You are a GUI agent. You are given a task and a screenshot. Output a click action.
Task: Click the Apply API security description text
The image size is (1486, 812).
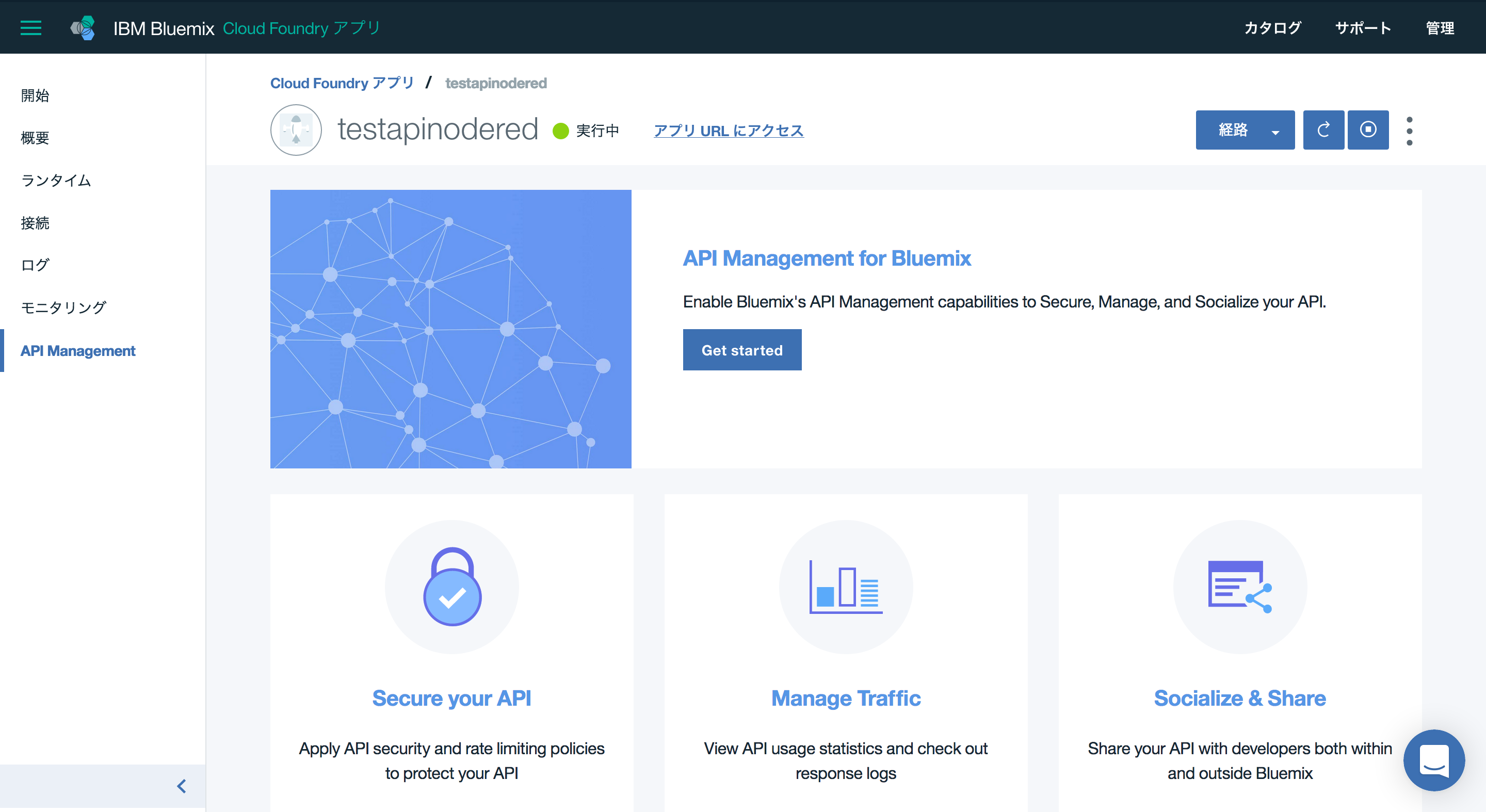pyautogui.click(x=451, y=761)
